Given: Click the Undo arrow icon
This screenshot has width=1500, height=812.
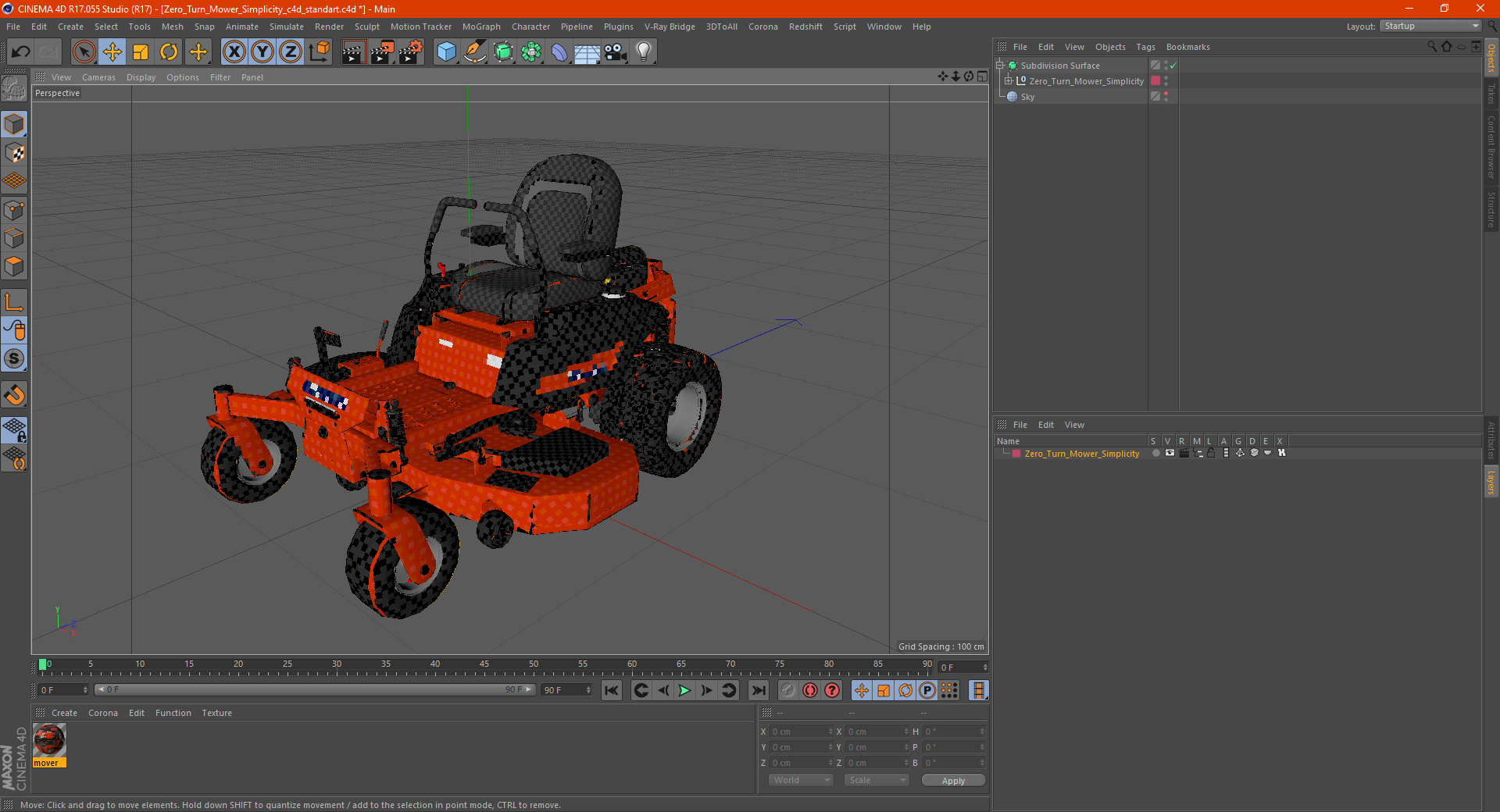Looking at the screenshot, I should (21, 52).
